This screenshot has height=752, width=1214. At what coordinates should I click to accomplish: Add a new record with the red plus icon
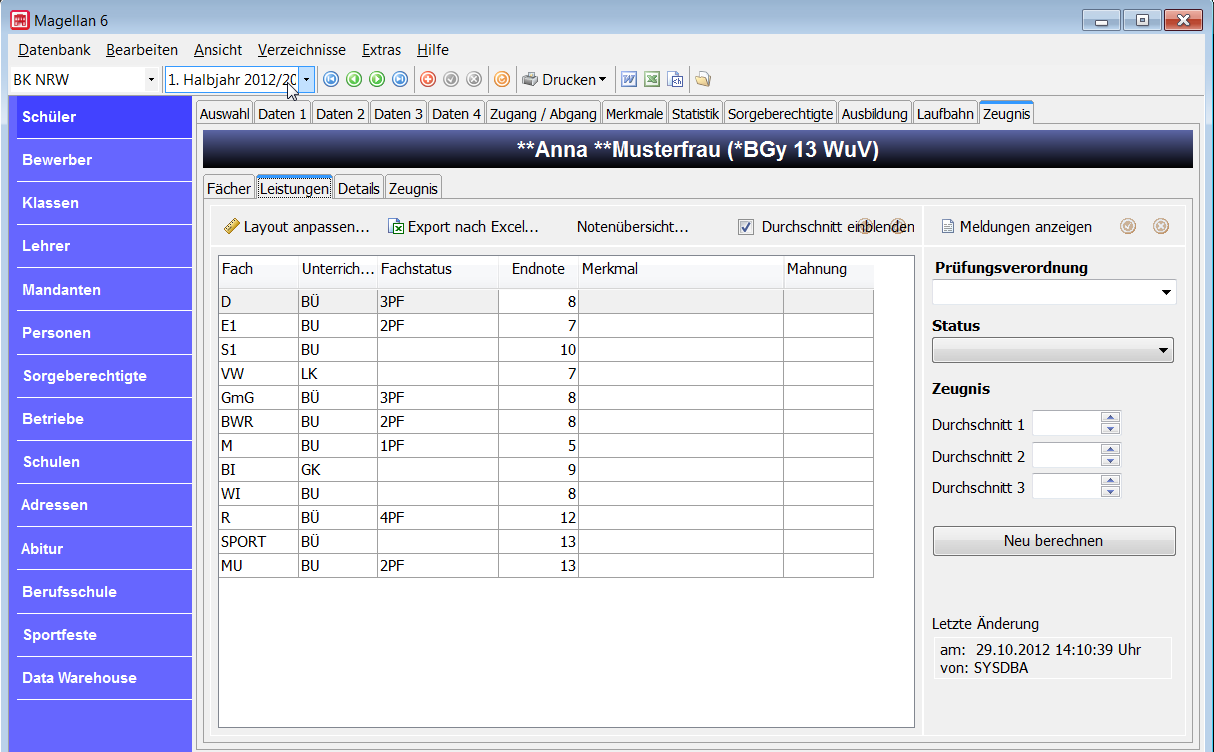[428, 79]
